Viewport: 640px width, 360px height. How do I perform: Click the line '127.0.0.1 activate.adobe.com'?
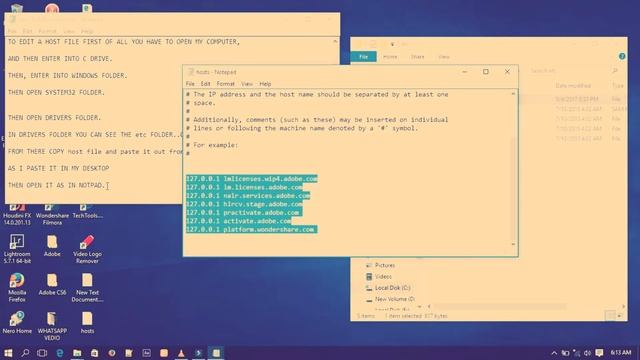(x=239, y=221)
